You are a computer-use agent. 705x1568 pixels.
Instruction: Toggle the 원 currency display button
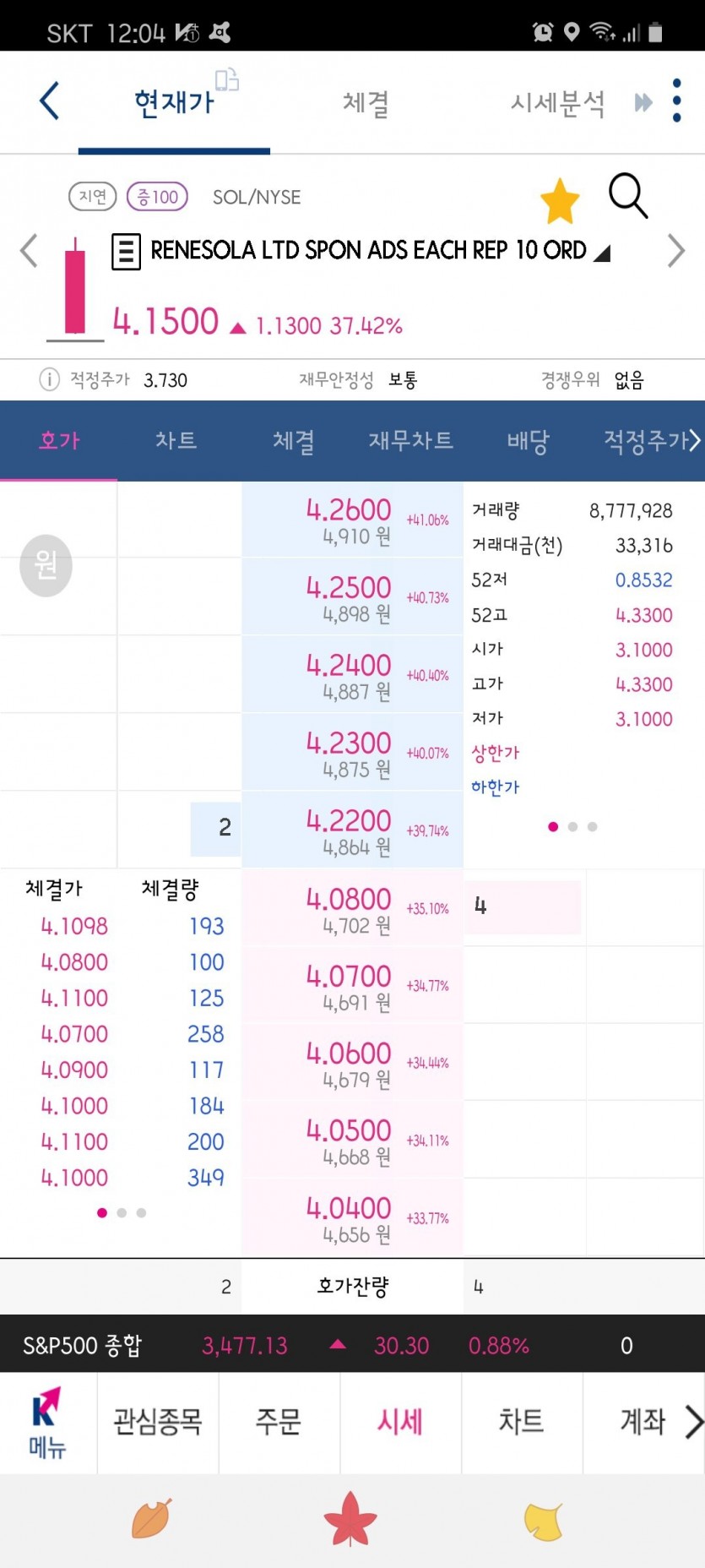coord(46,565)
